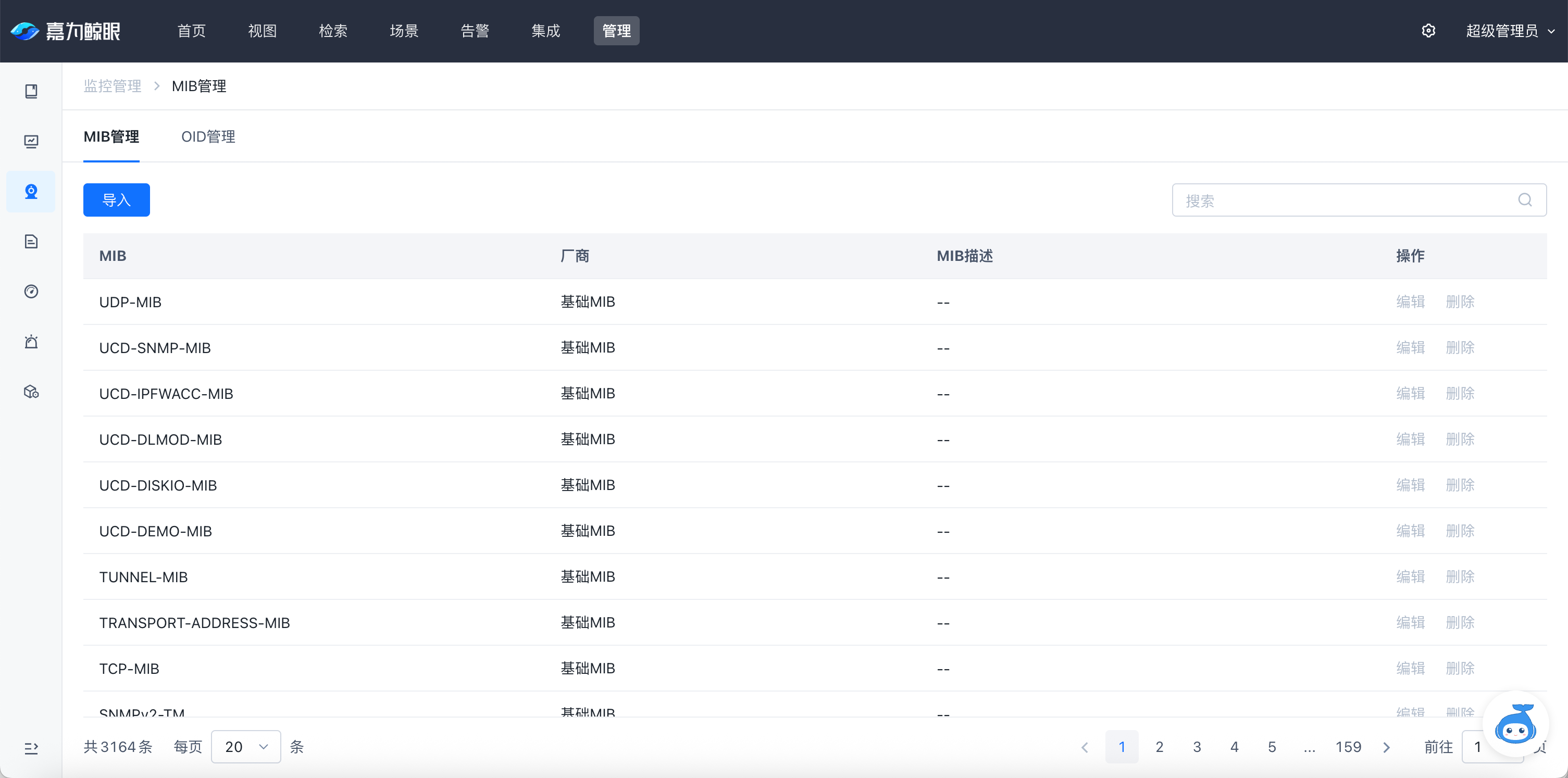Switch to the OID管理 tab

pyautogui.click(x=208, y=136)
